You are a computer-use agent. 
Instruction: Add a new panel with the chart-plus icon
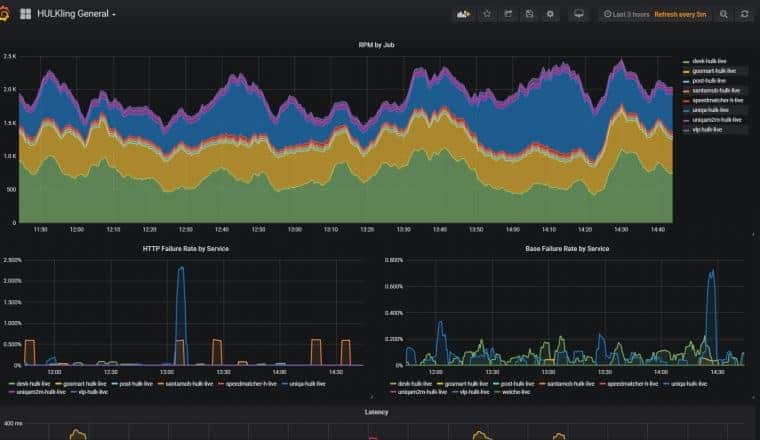point(463,15)
